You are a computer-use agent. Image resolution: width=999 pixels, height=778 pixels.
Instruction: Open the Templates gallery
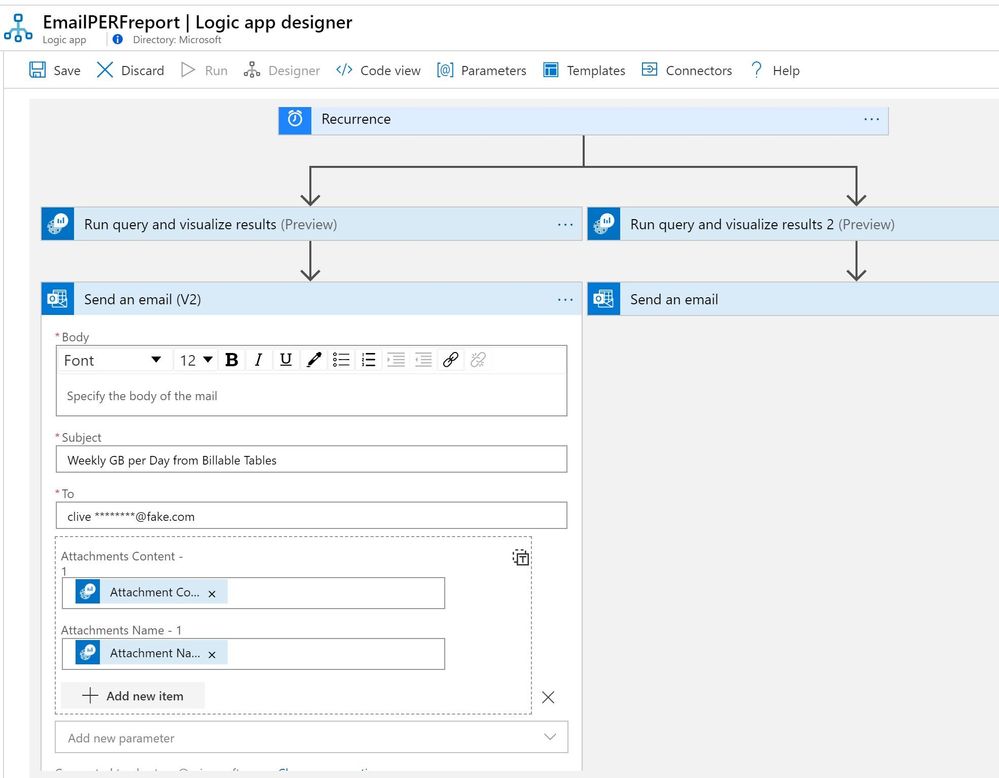click(x=584, y=70)
